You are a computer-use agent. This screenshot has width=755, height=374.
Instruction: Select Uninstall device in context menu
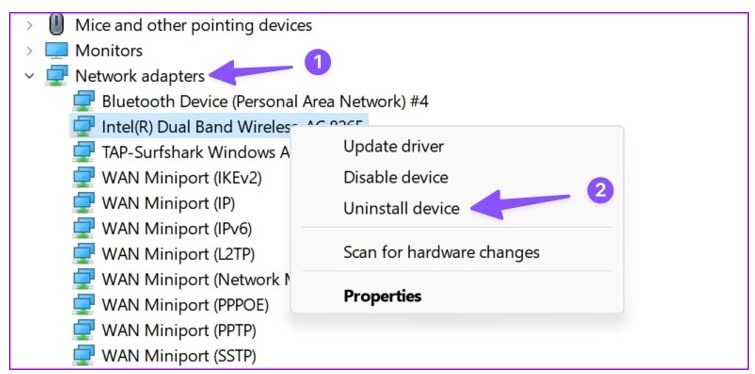[401, 208]
